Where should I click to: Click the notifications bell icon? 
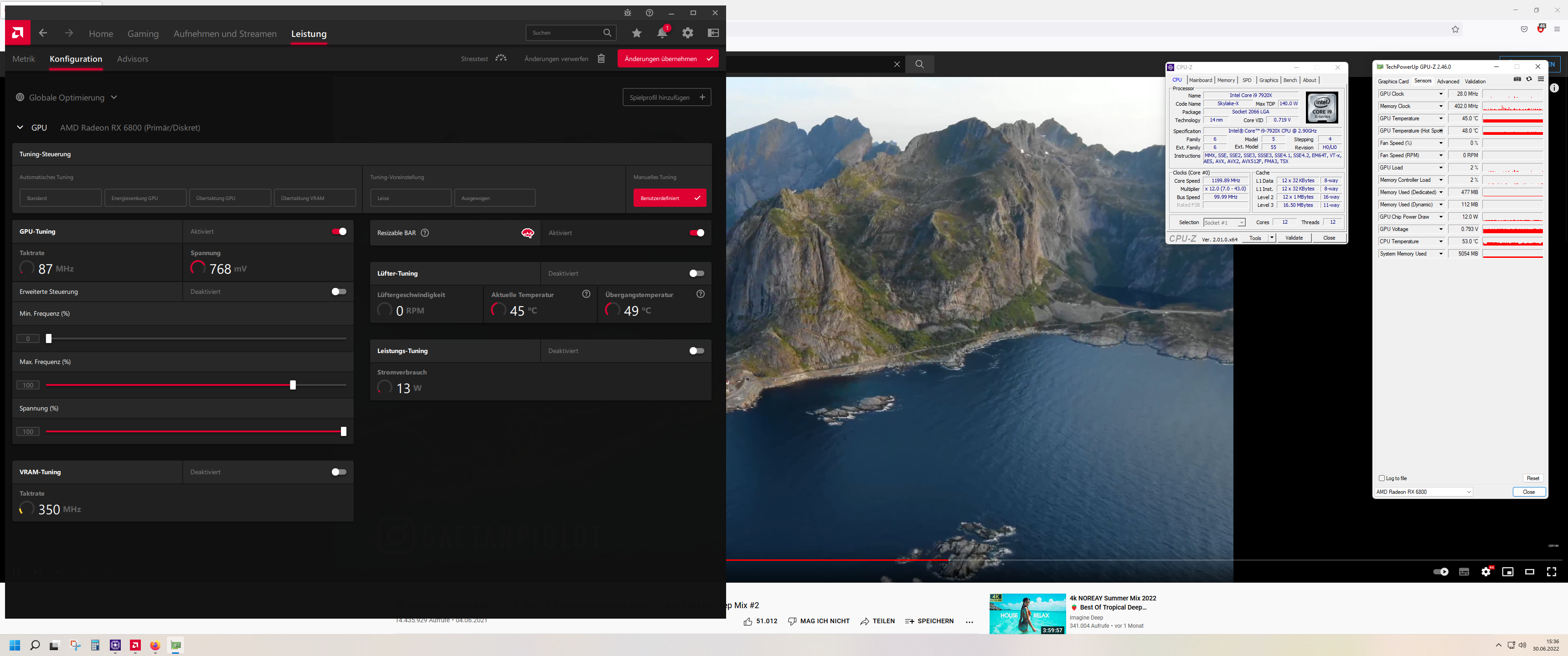(x=662, y=33)
